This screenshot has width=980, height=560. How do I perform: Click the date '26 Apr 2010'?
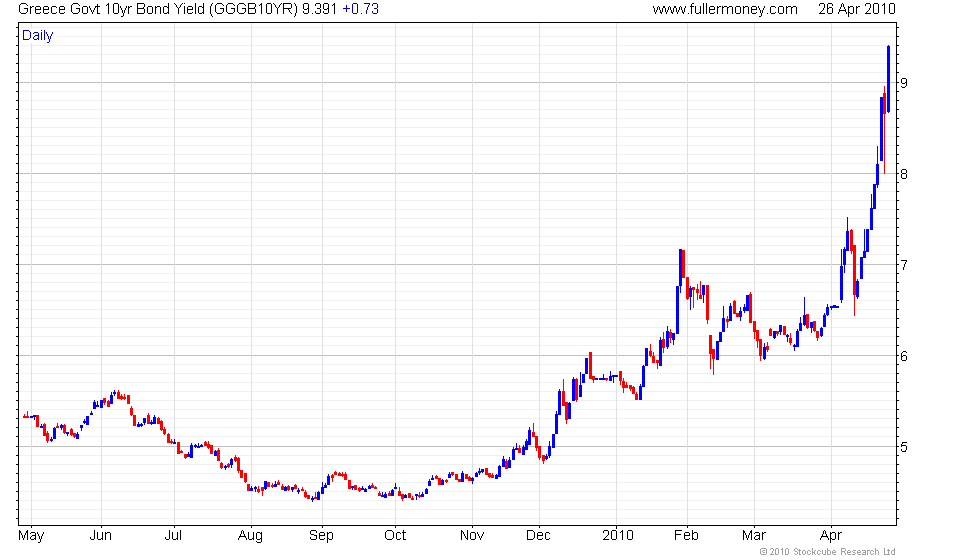click(x=857, y=9)
